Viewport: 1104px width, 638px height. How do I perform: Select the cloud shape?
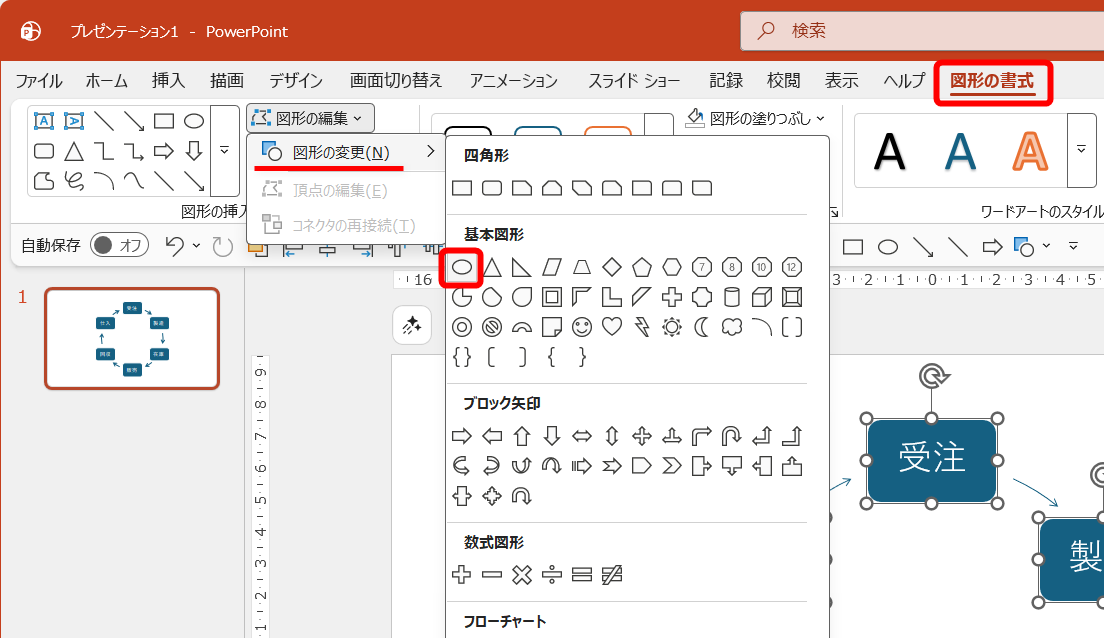pos(730,326)
